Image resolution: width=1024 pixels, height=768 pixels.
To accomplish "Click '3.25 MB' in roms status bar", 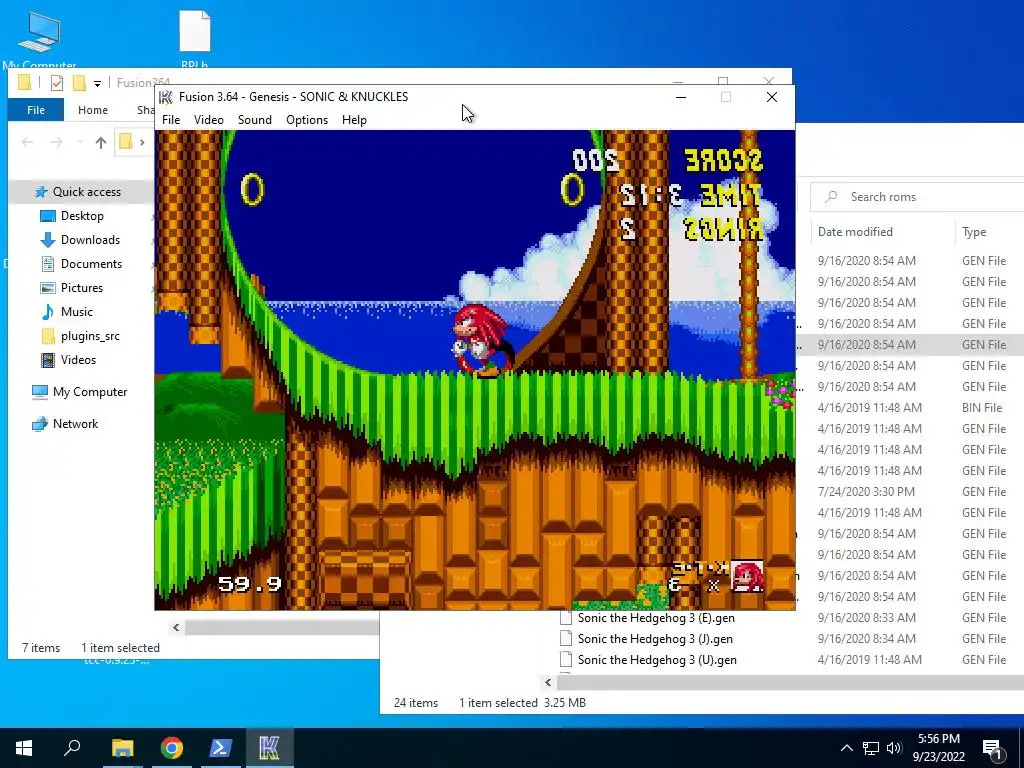I will pos(564,703).
